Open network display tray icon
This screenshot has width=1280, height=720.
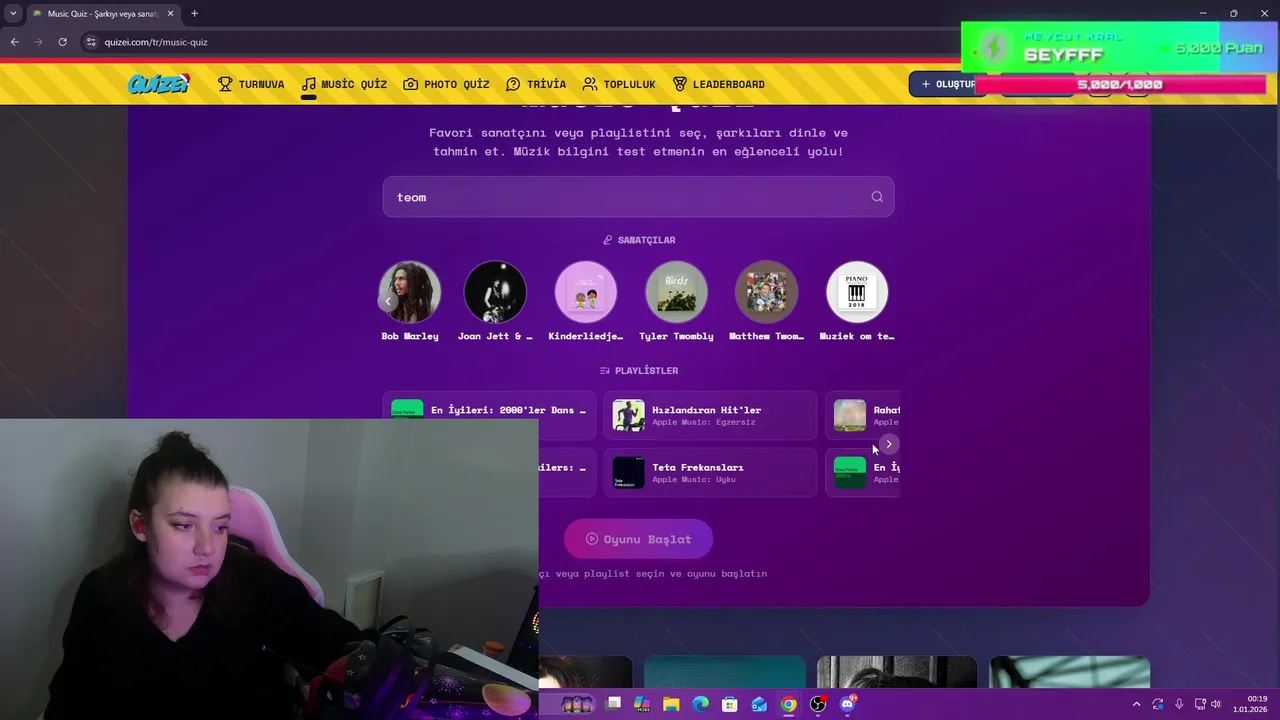[1200, 704]
